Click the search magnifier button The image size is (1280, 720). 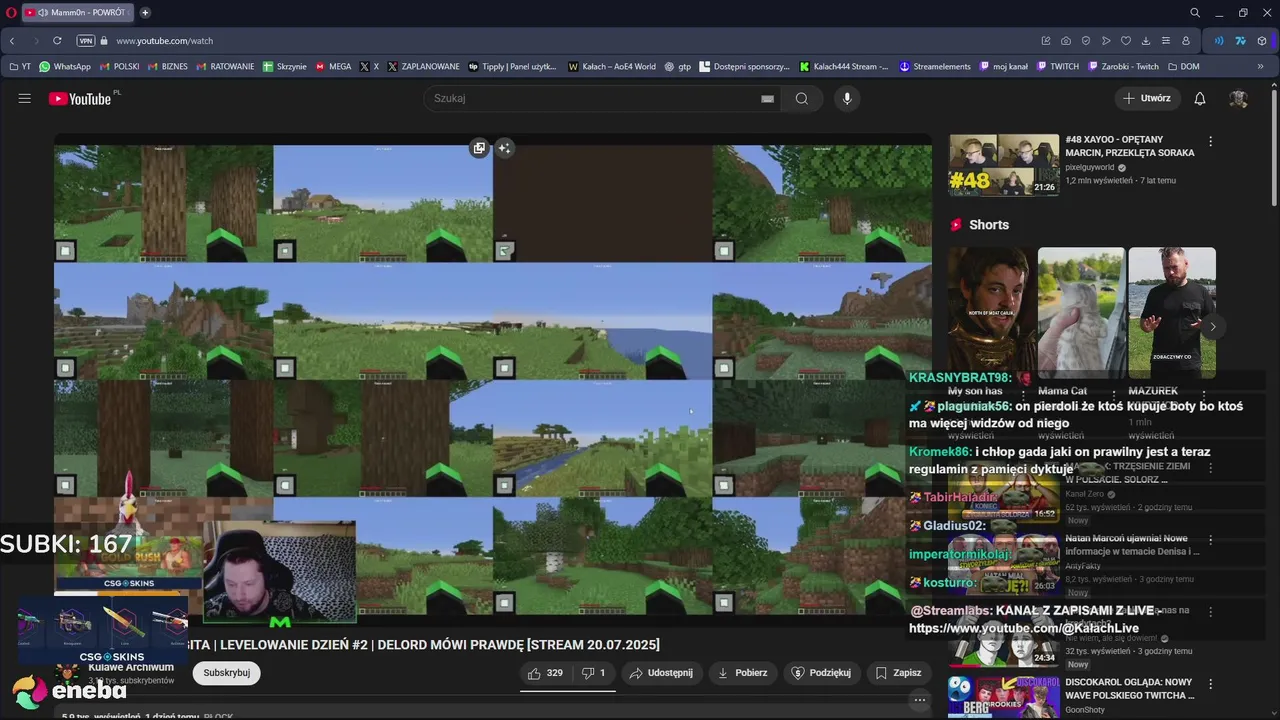tap(802, 98)
